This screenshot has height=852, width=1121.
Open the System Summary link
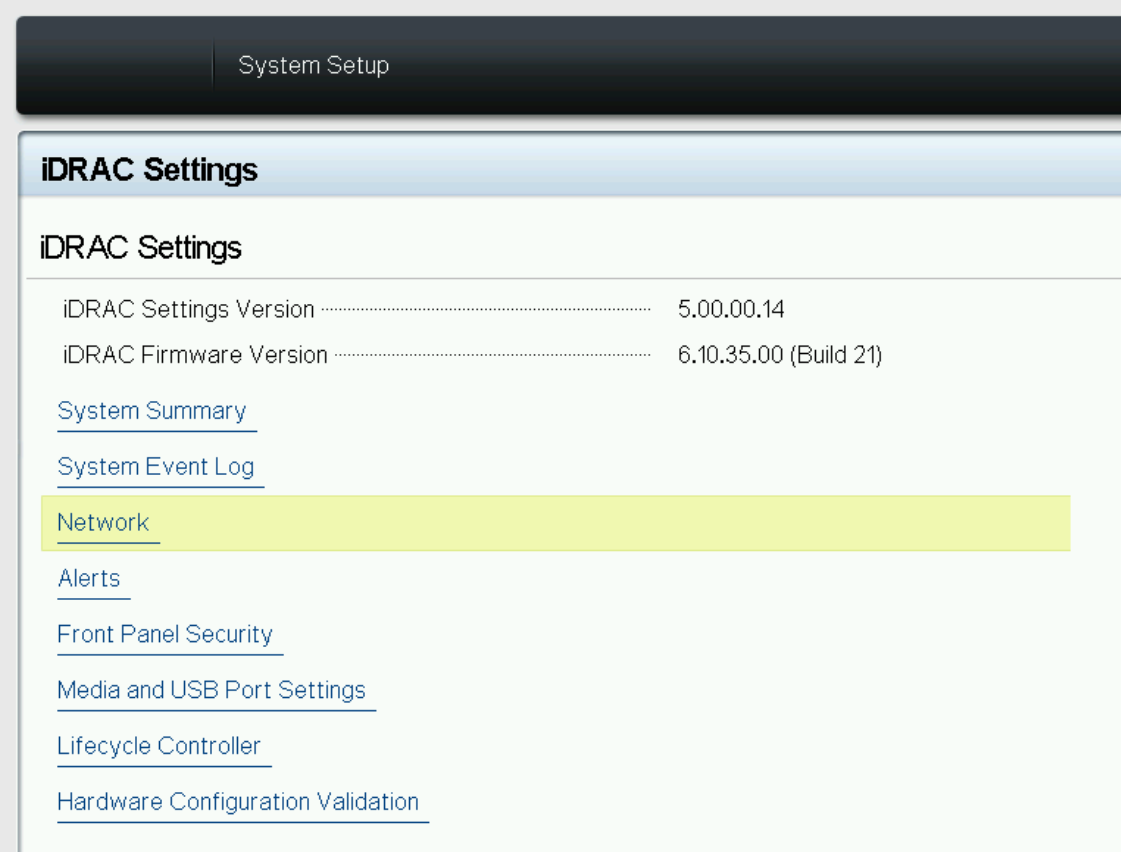pyautogui.click(x=152, y=411)
